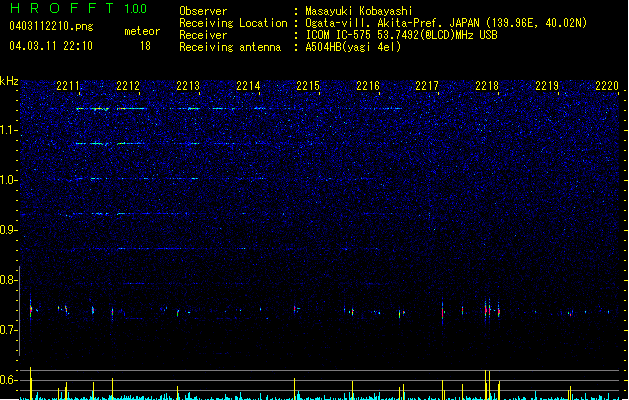Click the Ogata-vill. Akita-Pref. JAPAN location text
This screenshot has height=400, width=629.
tap(392, 23)
